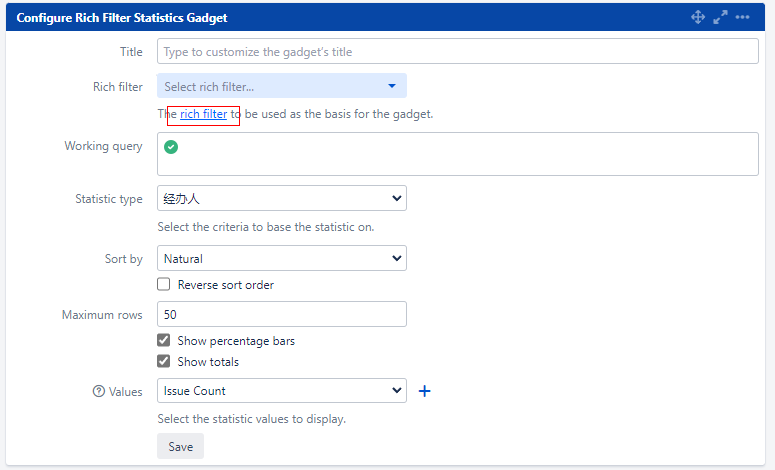
Task: Click the move gadget crosshair icon
Action: pos(698,17)
